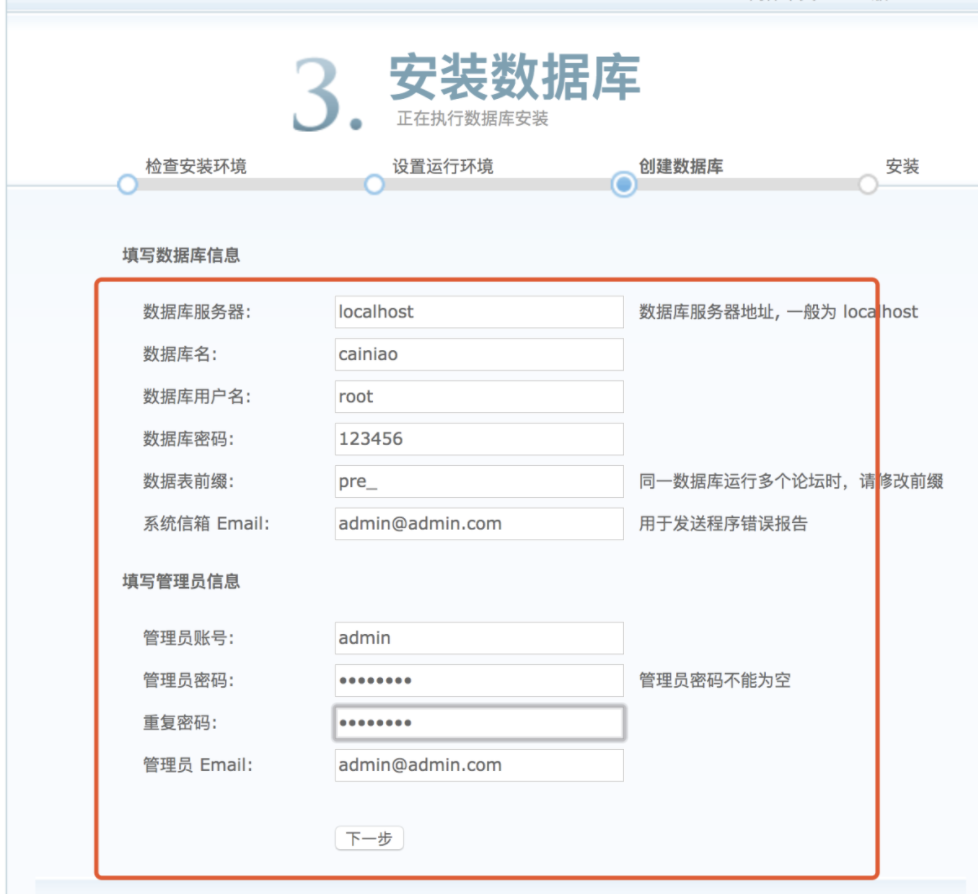Click the 安装数据库 page title

515,77
